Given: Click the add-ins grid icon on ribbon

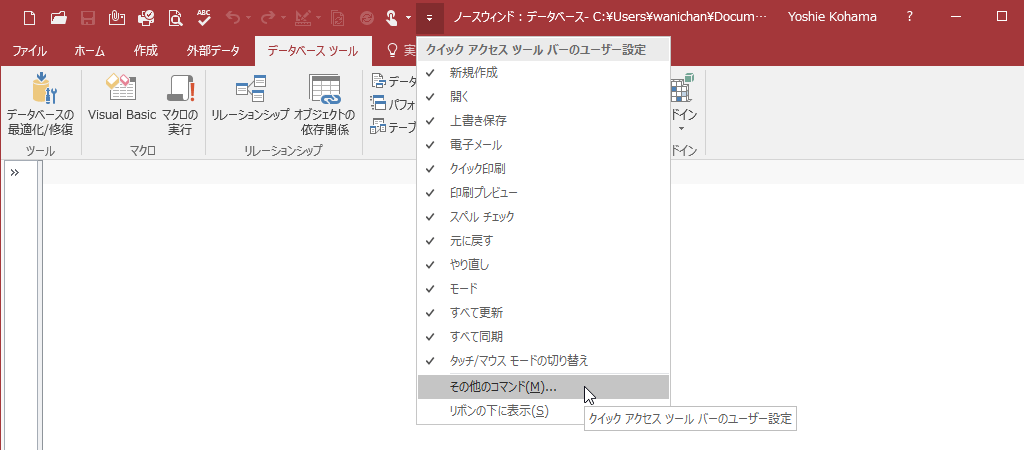Looking at the screenshot, I should point(682,88).
